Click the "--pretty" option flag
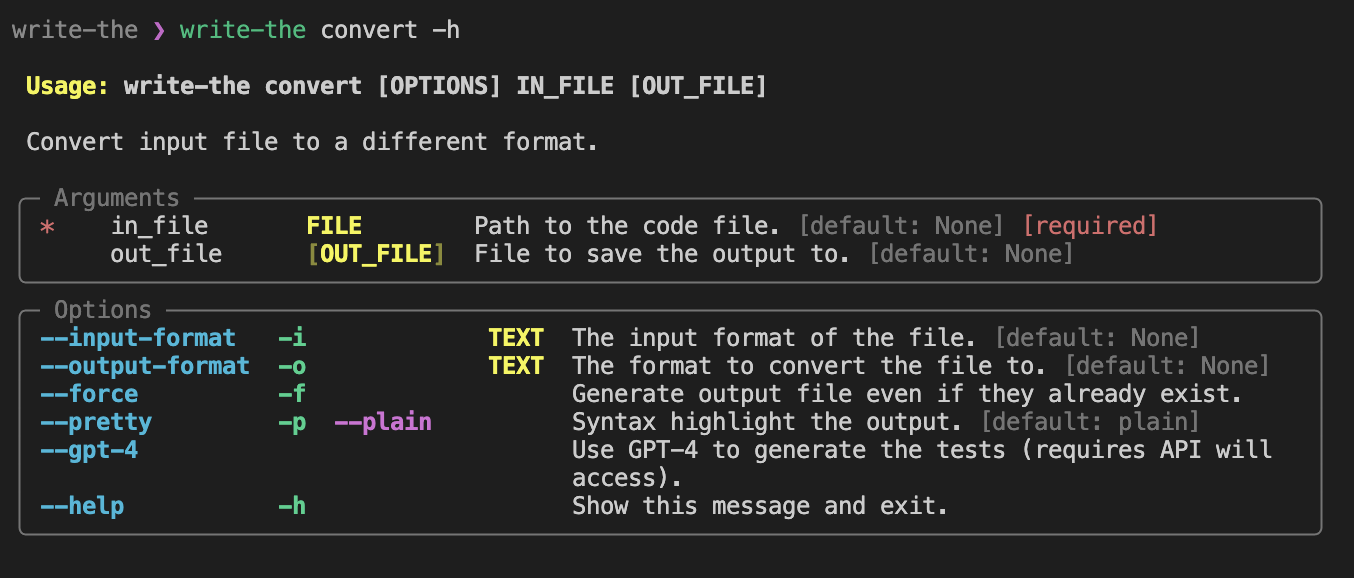The height and width of the screenshot is (578, 1354). pos(96,422)
